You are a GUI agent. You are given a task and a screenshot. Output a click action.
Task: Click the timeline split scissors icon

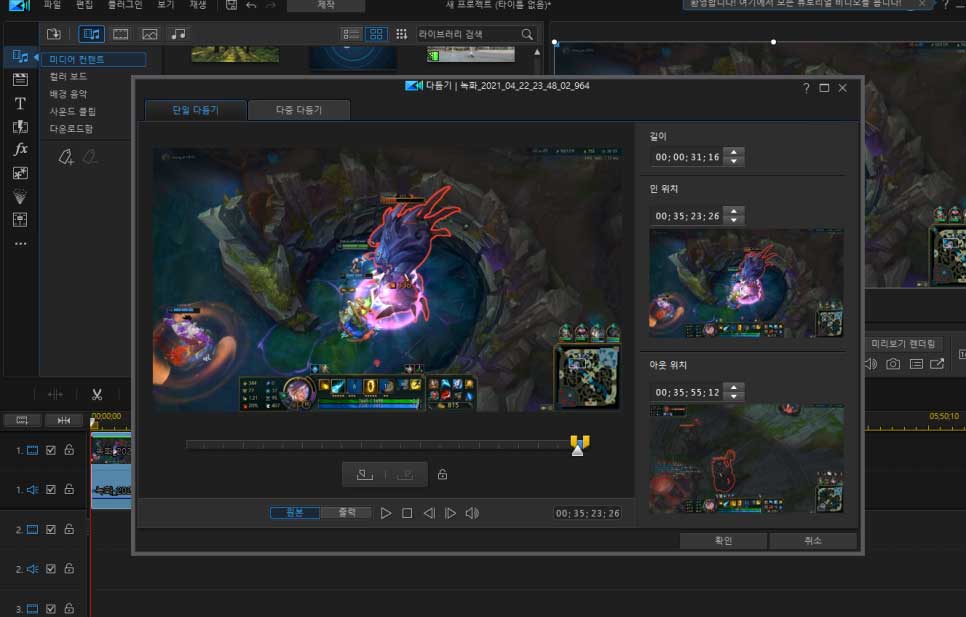(97, 394)
